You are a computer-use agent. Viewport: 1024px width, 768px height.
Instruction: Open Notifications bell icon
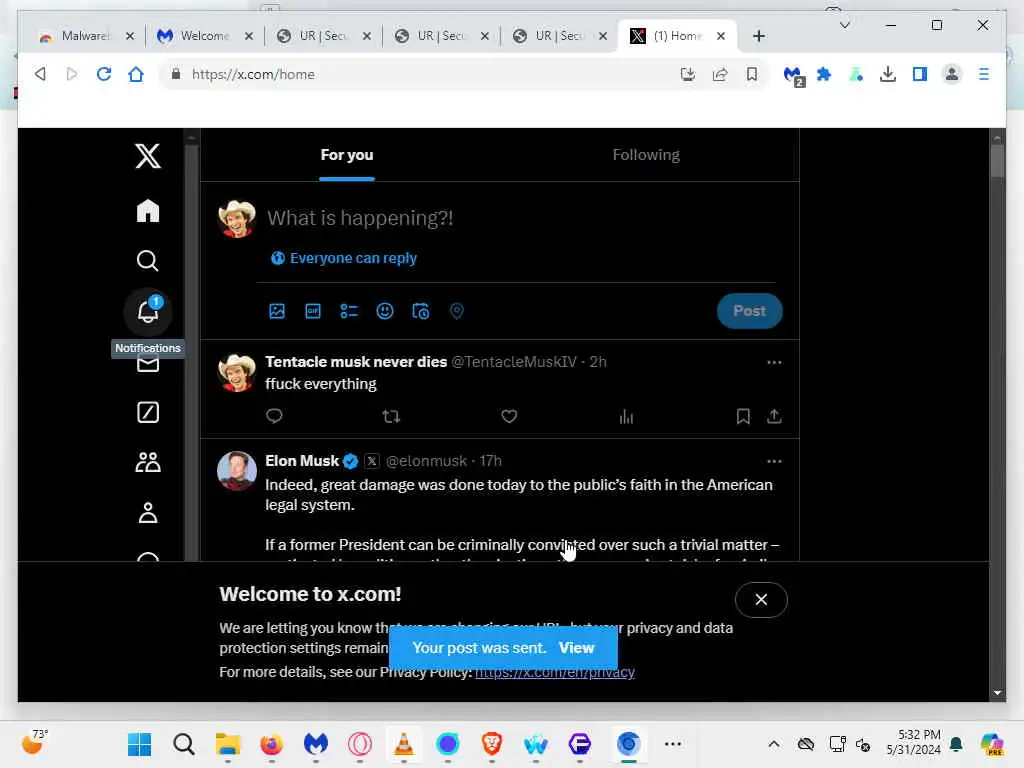point(148,312)
